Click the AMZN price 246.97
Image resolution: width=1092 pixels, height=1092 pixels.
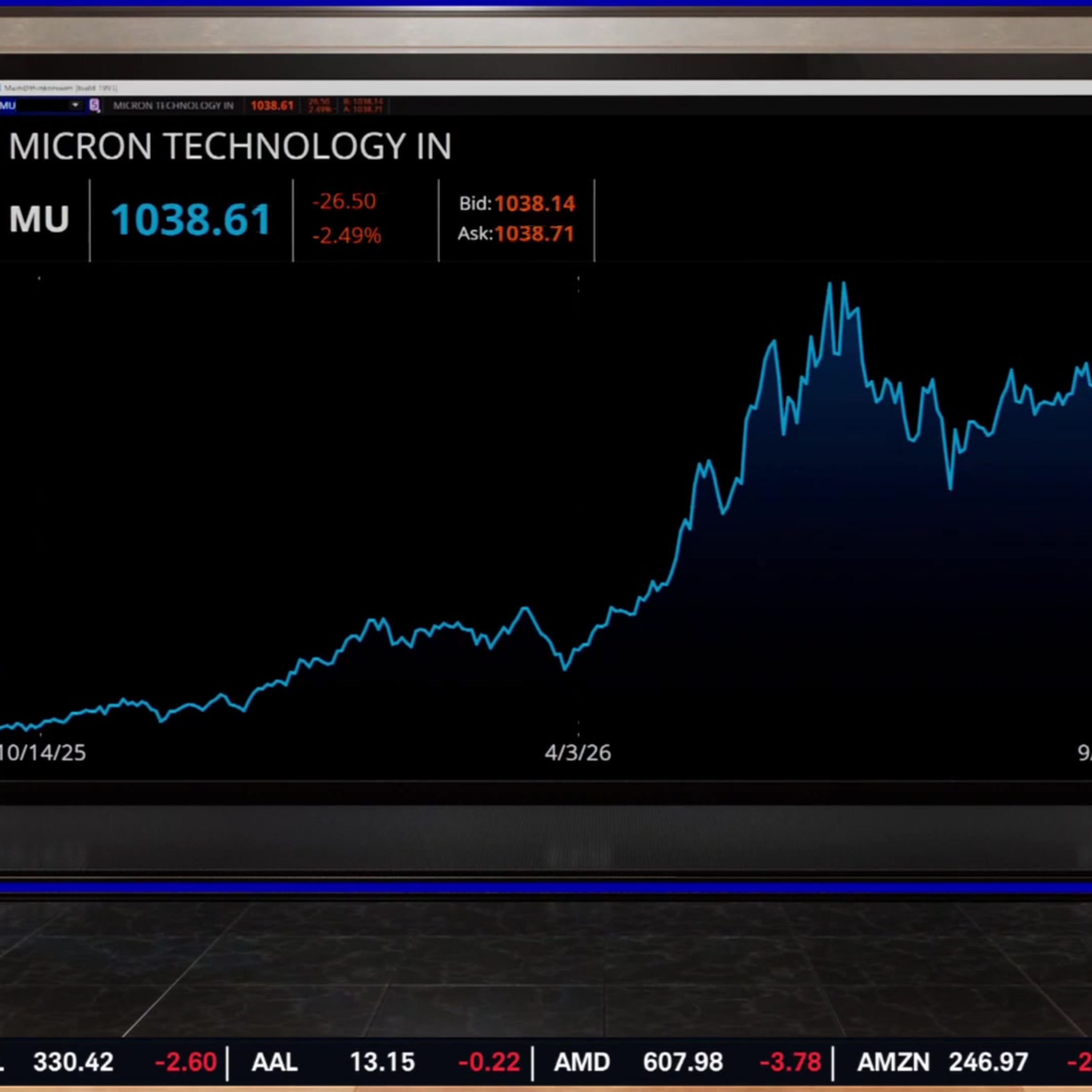(988, 1062)
